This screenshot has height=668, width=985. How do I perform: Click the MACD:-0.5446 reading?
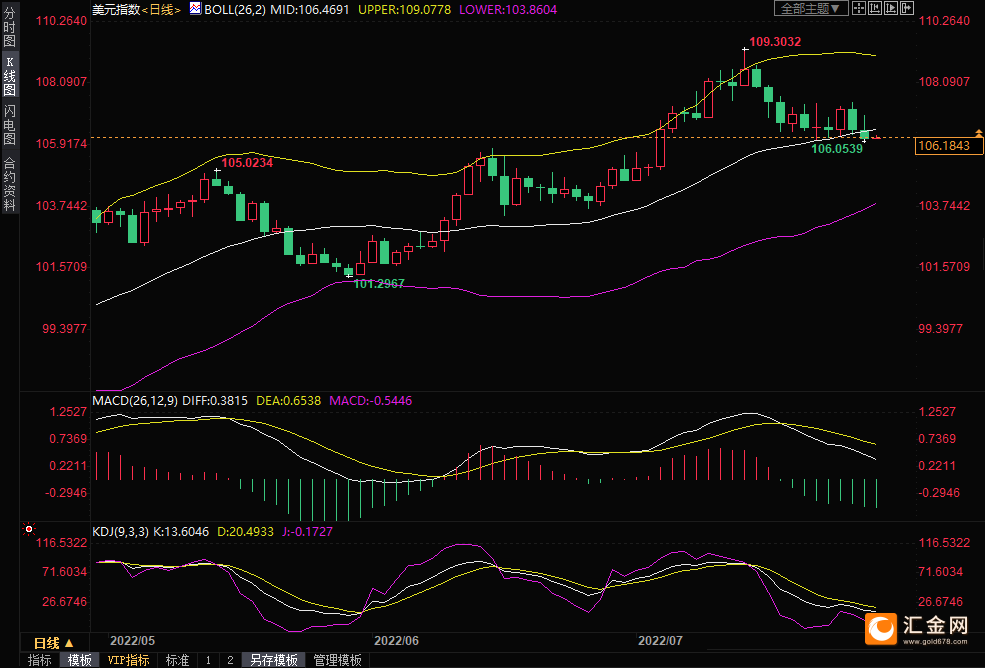(x=371, y=400)
